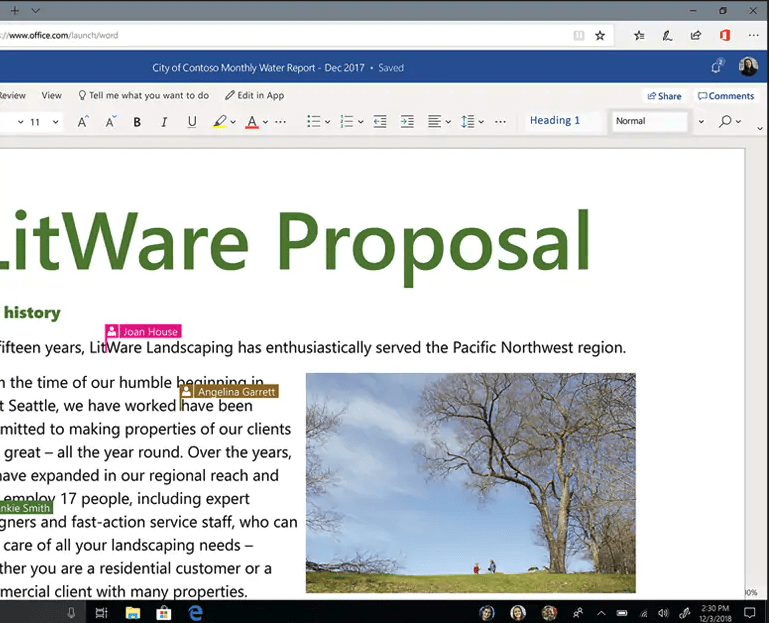The image size is (769, 623).
Task: Click the add notes pen icon
Action: 667,35
